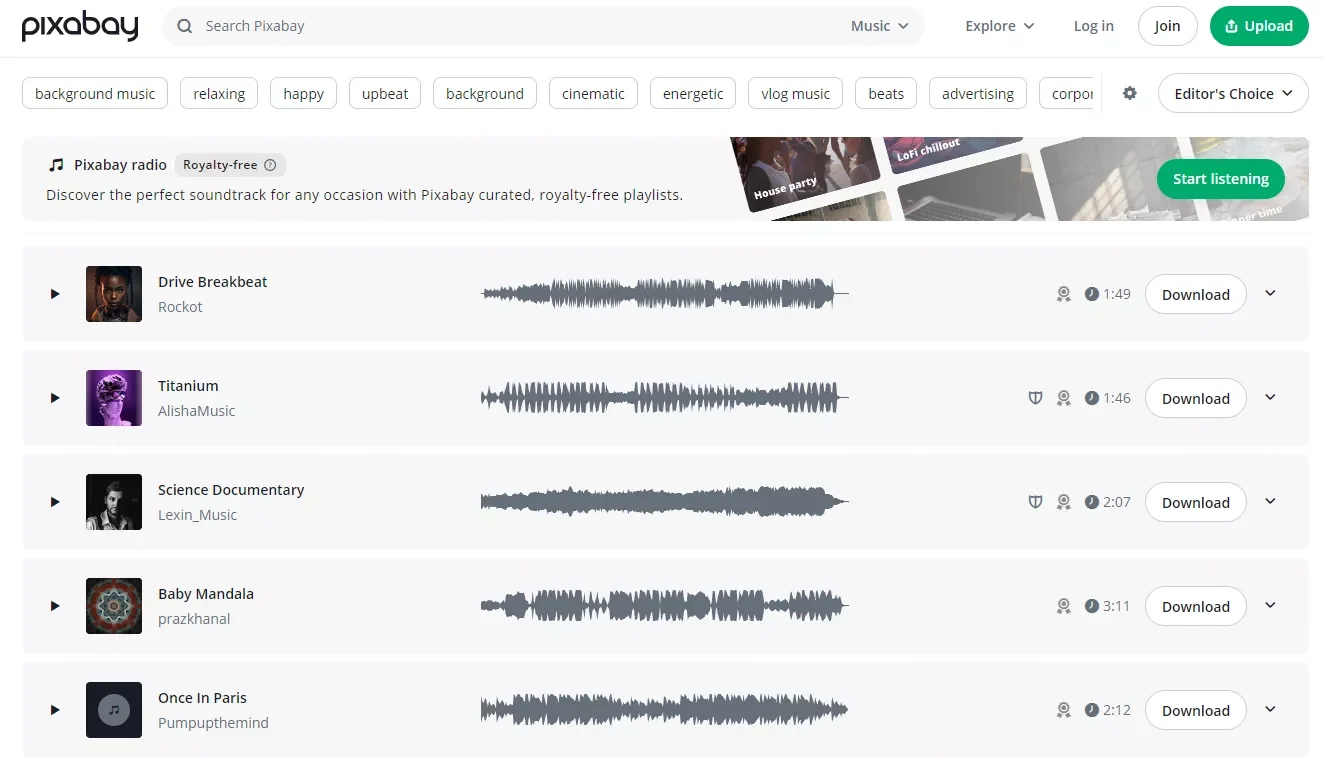Play the Once In Paris track

(55, 710)
